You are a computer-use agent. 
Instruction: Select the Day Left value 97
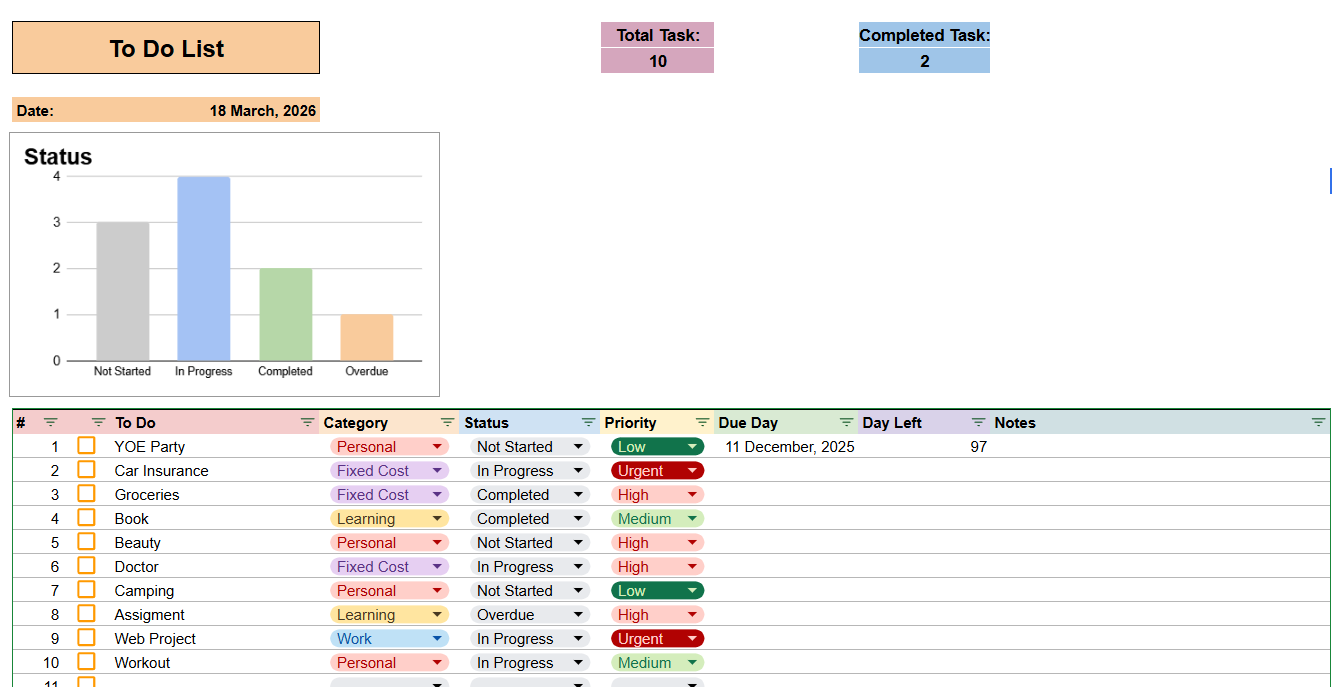tap(978, 447)
